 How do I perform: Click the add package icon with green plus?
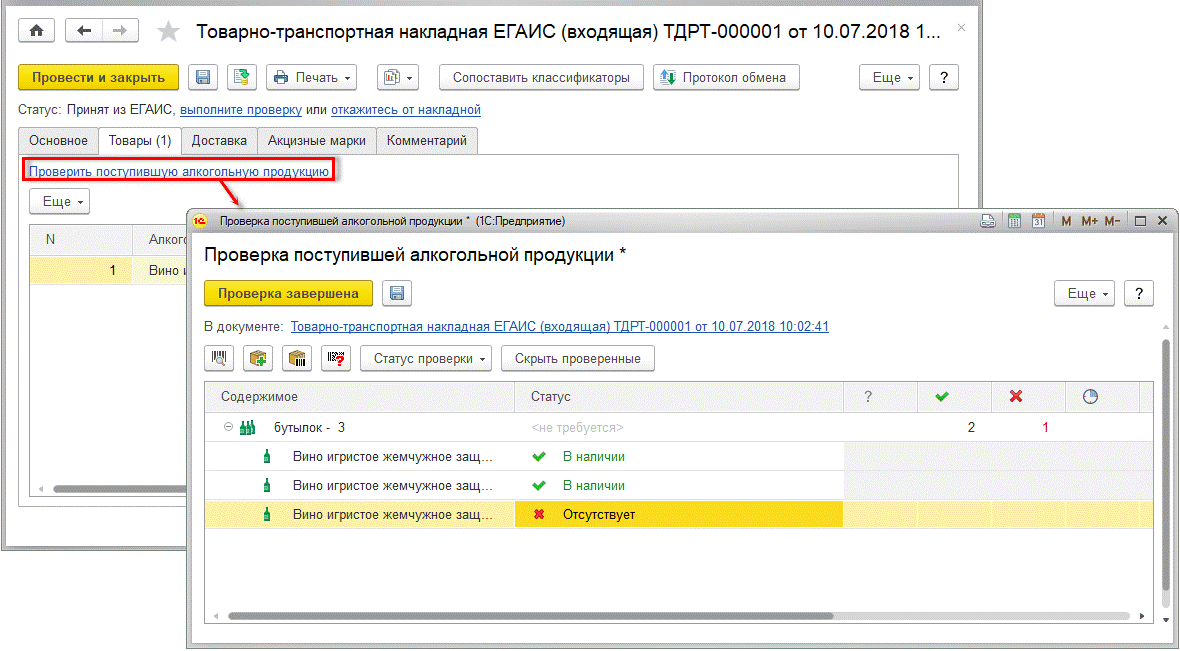coord(258,358)
